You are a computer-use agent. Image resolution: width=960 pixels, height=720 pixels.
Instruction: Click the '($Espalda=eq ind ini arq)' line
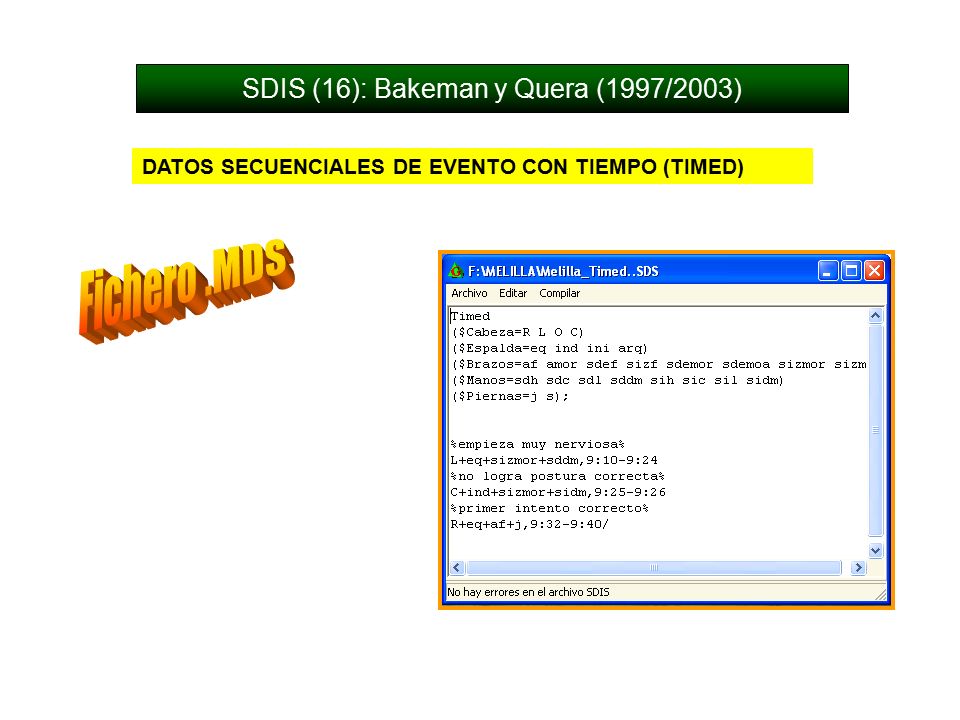(549, 348)
